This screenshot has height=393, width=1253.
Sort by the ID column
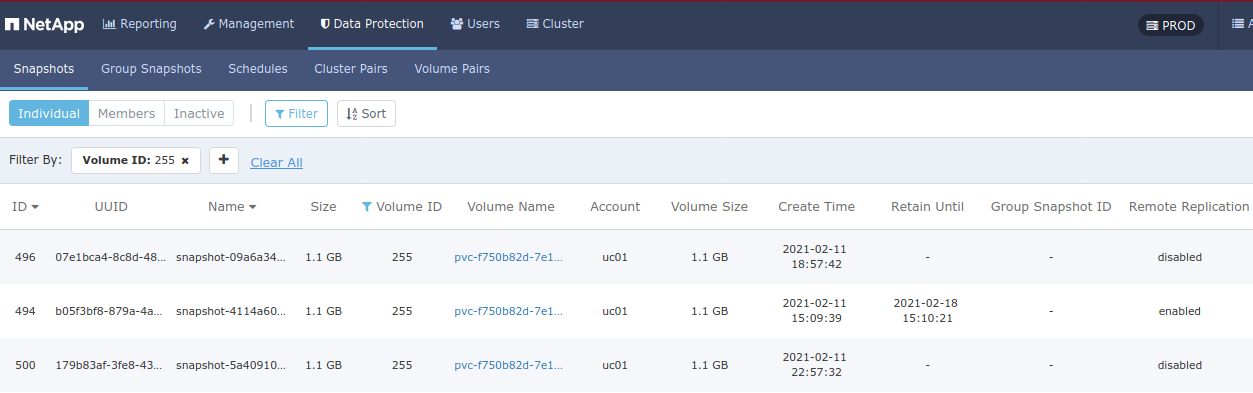(x=26, y=207)
